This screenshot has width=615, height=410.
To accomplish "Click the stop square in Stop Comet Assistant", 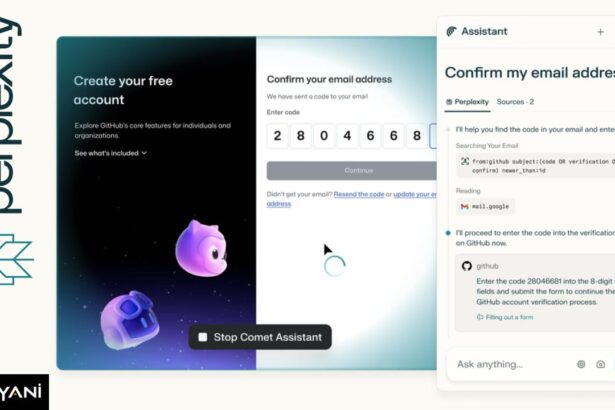I will [203, 337].
